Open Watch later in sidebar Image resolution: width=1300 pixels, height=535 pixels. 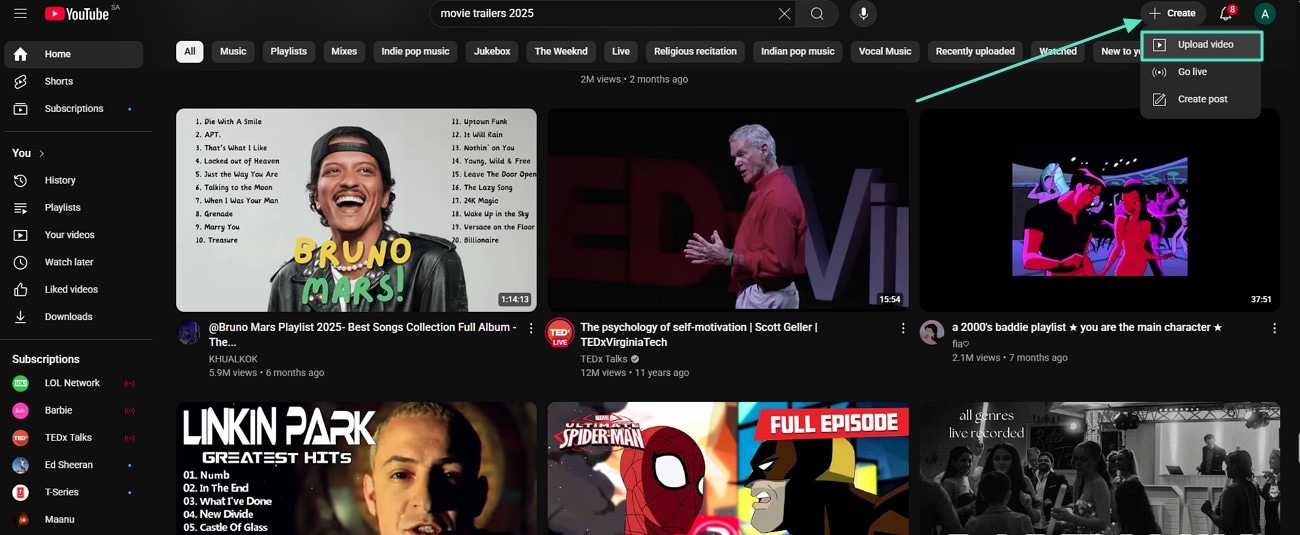74,262
